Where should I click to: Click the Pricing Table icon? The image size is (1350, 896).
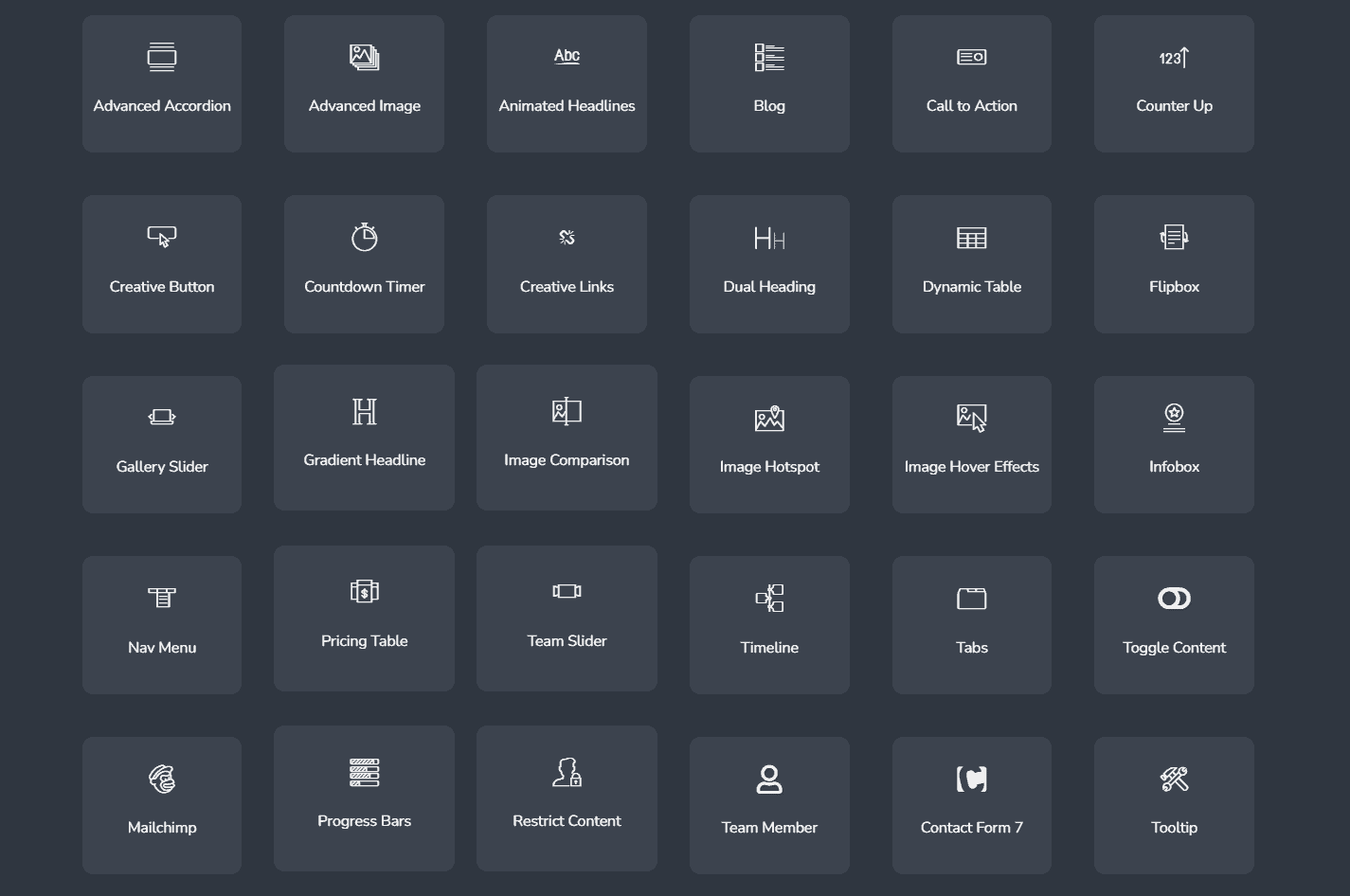[x=365, y=592]
